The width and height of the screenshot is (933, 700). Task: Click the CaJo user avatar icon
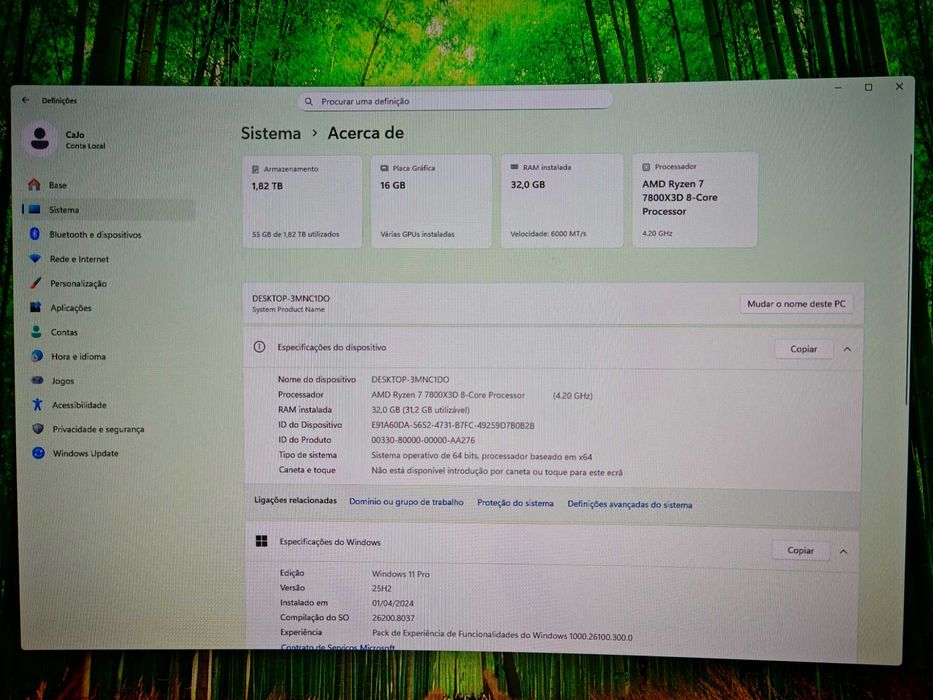(40, 138)
